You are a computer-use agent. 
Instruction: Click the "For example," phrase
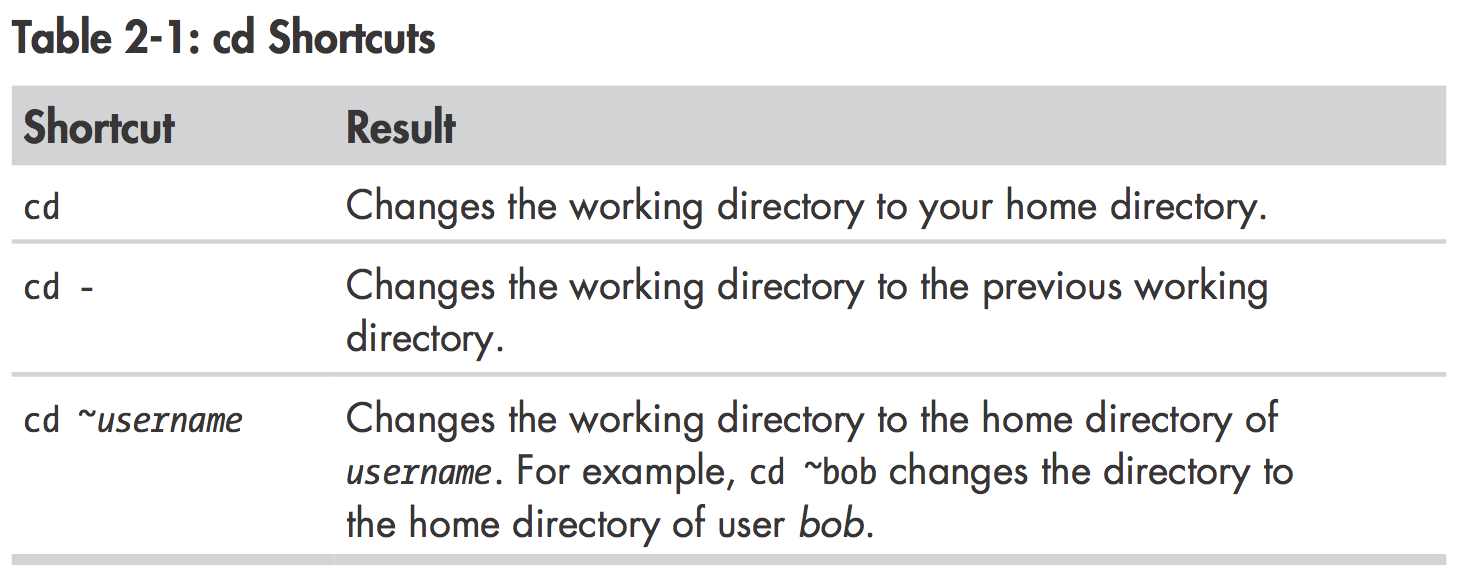pos(624,472)
